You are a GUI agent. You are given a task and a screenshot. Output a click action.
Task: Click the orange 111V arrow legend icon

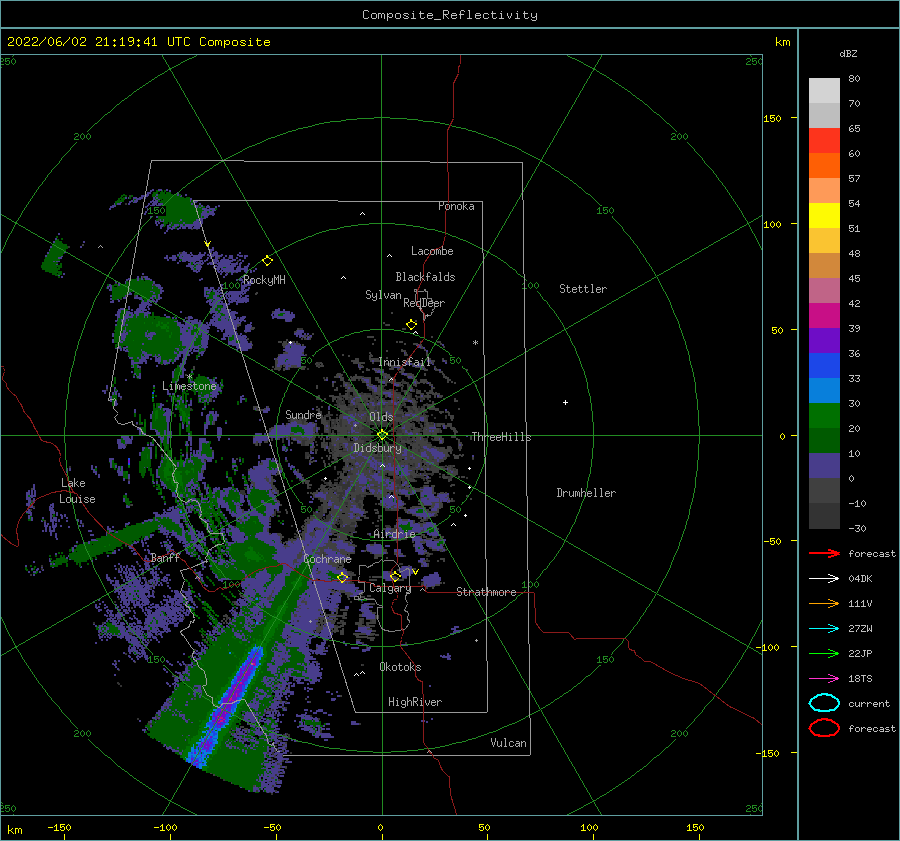[824, 603]
